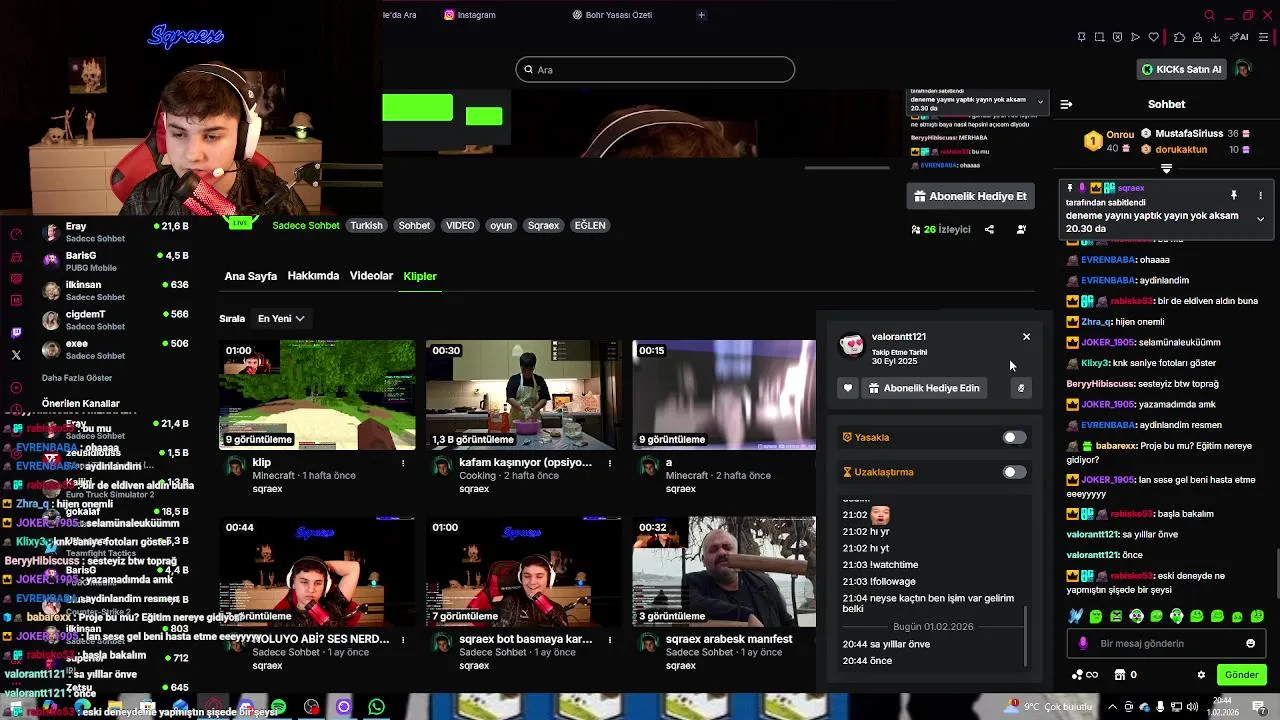Click the gift shop icon below chat input
This screenshot has height=720, width=1280.
[1120, 675]
